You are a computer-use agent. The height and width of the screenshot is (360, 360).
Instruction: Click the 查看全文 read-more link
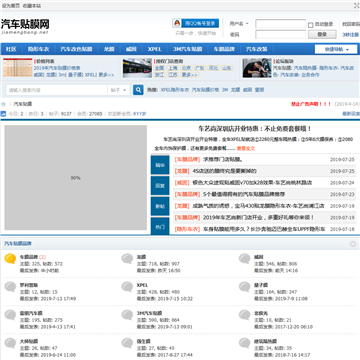pyautogui.click(x=246, y=148)
